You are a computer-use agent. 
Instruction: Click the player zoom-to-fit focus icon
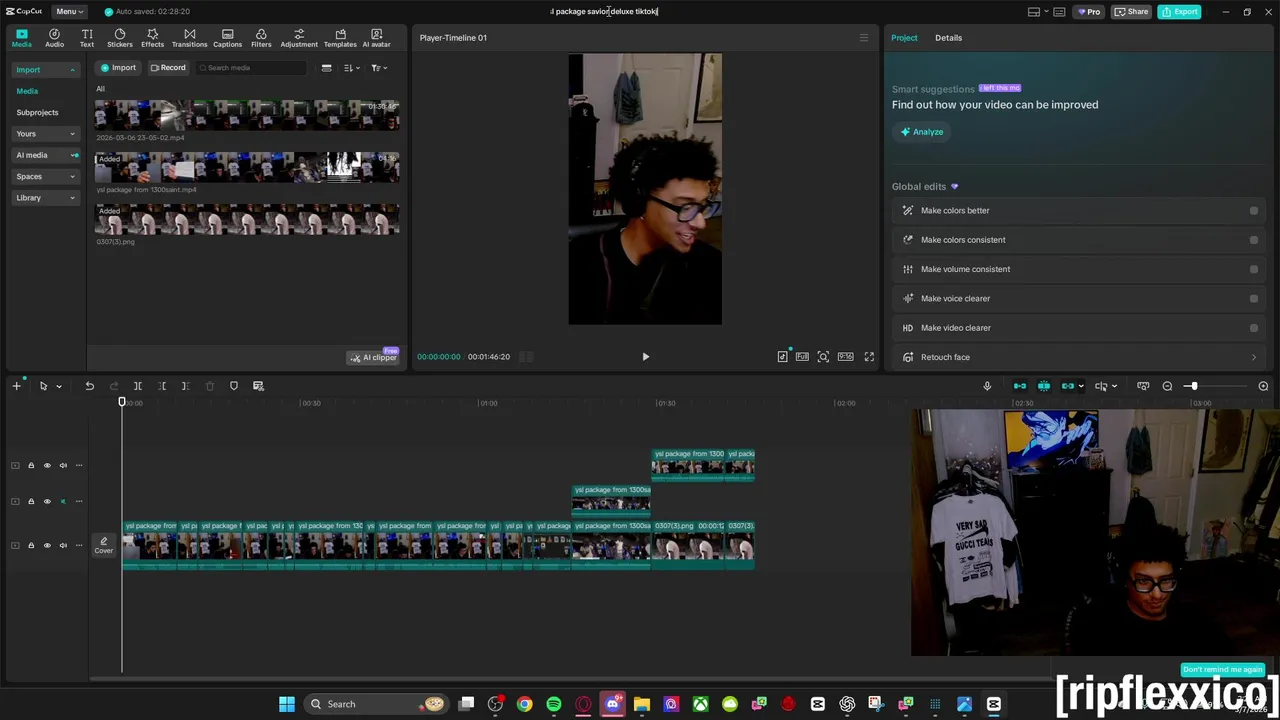pyautogui.click(x=823, y=357)
